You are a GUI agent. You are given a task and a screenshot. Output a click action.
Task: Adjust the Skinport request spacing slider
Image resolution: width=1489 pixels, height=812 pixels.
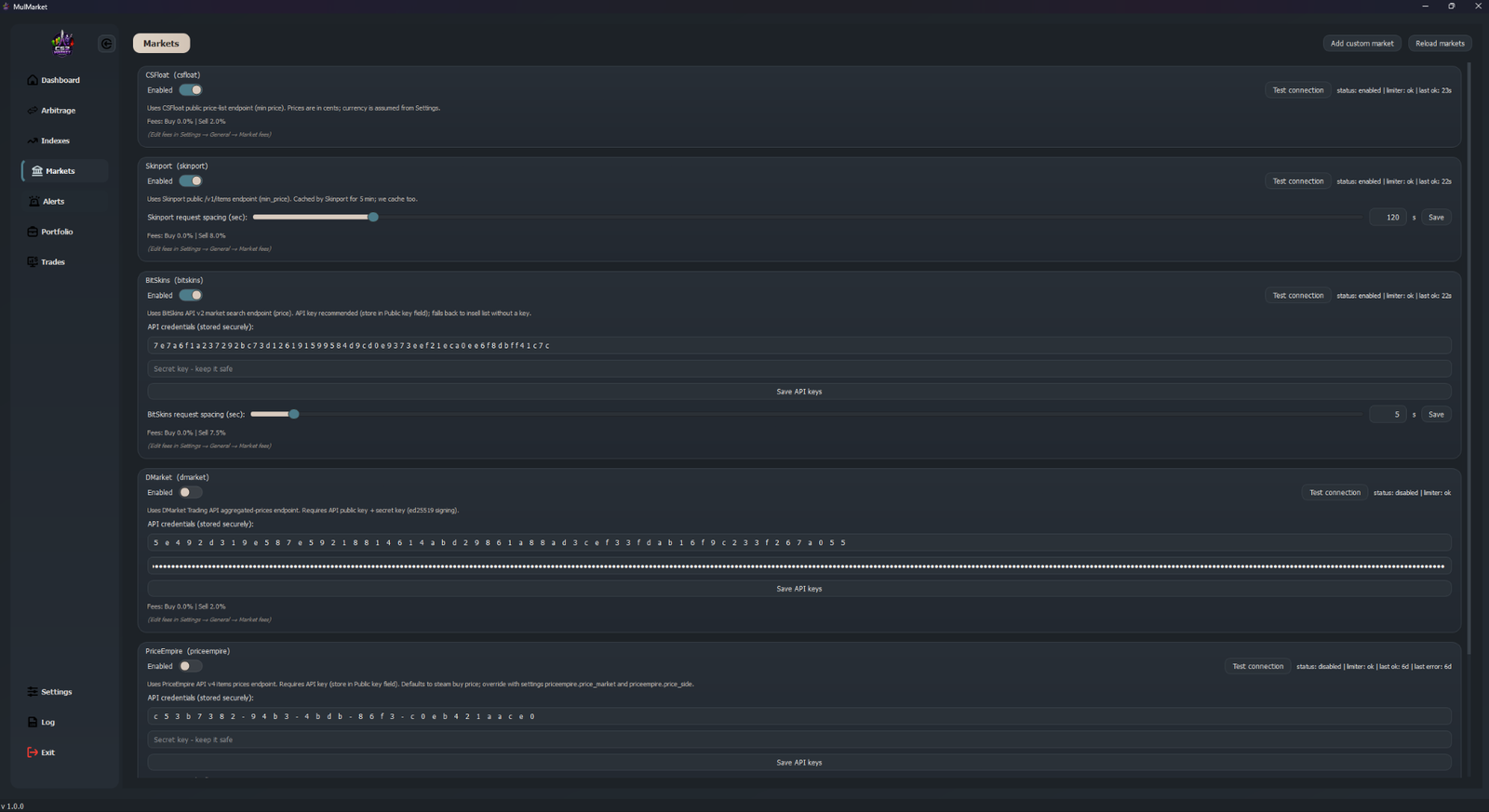tap(373, 218)
